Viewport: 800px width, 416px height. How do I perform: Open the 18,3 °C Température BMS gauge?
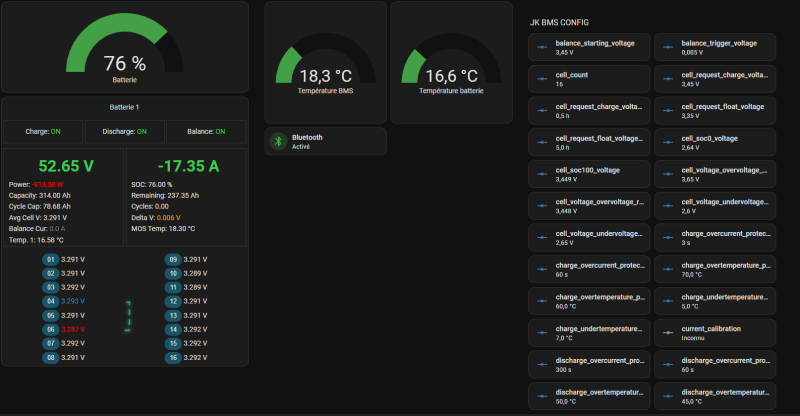point(326,62)
